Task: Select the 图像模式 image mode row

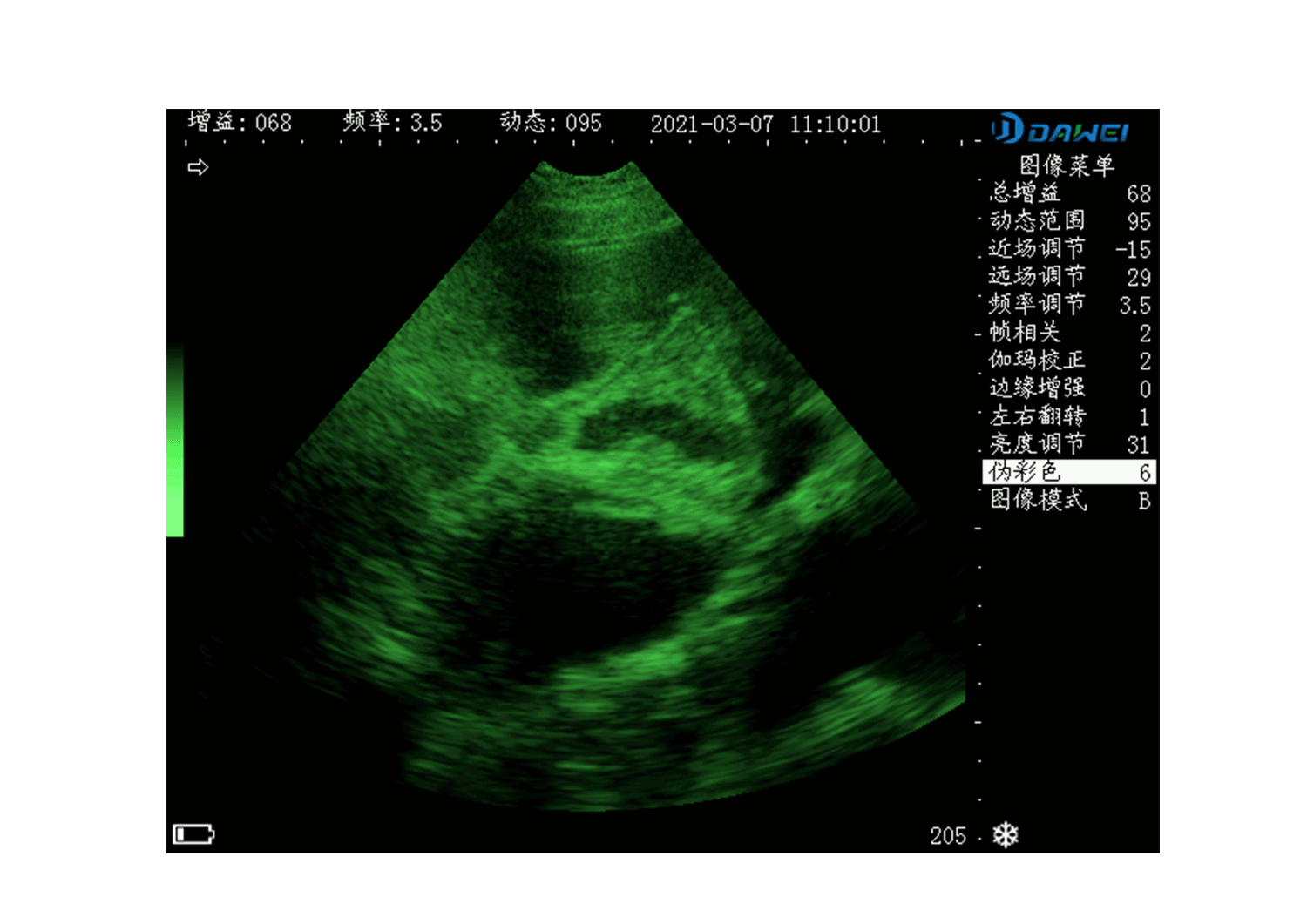Action: pos(1069,500)
